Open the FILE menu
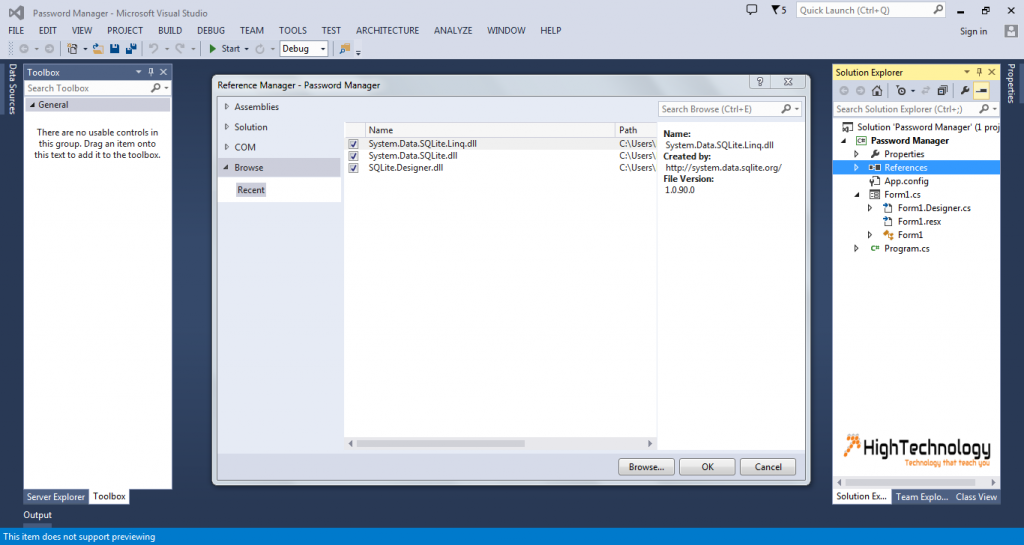The height and width of the screenshot is (545, 1024). pyautogui.click(x=16, y=31)
